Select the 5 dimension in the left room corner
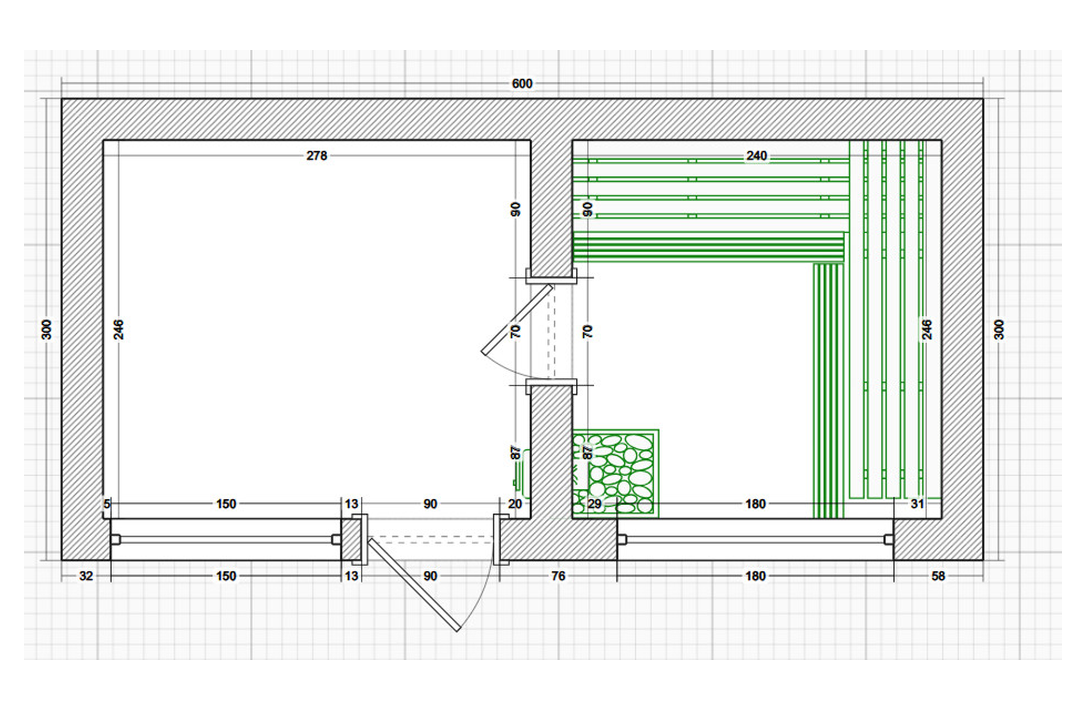The width and height of the screenshot is (1086, 710). coord(107,504)
